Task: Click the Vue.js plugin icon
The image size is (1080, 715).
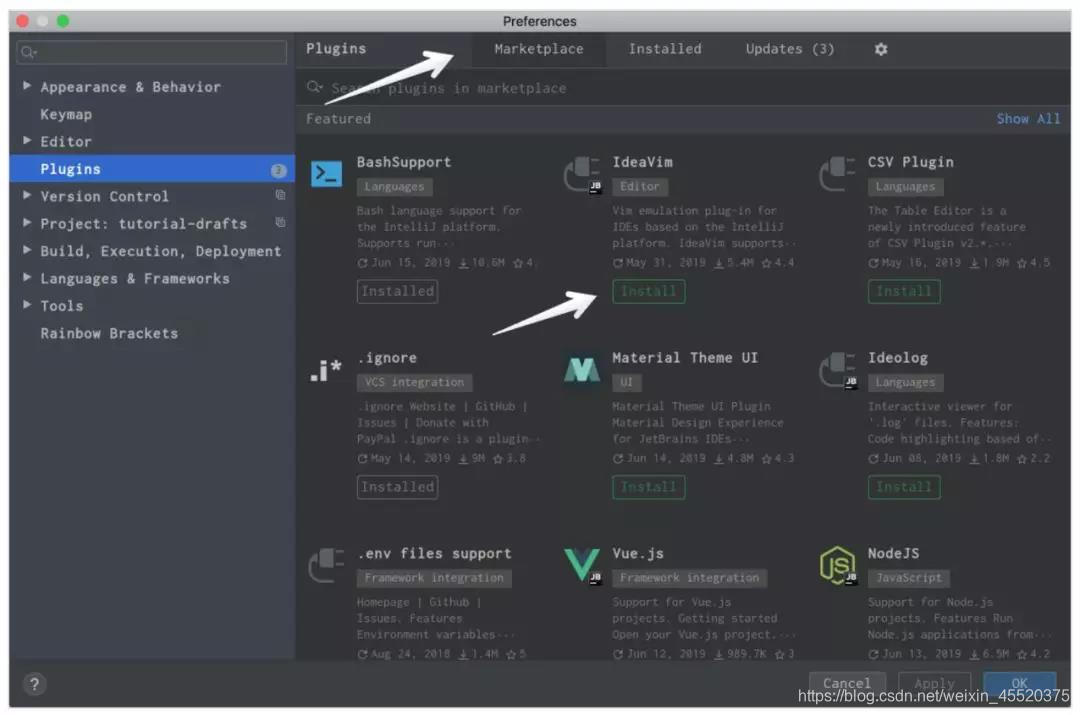Action: pos(582,566)
